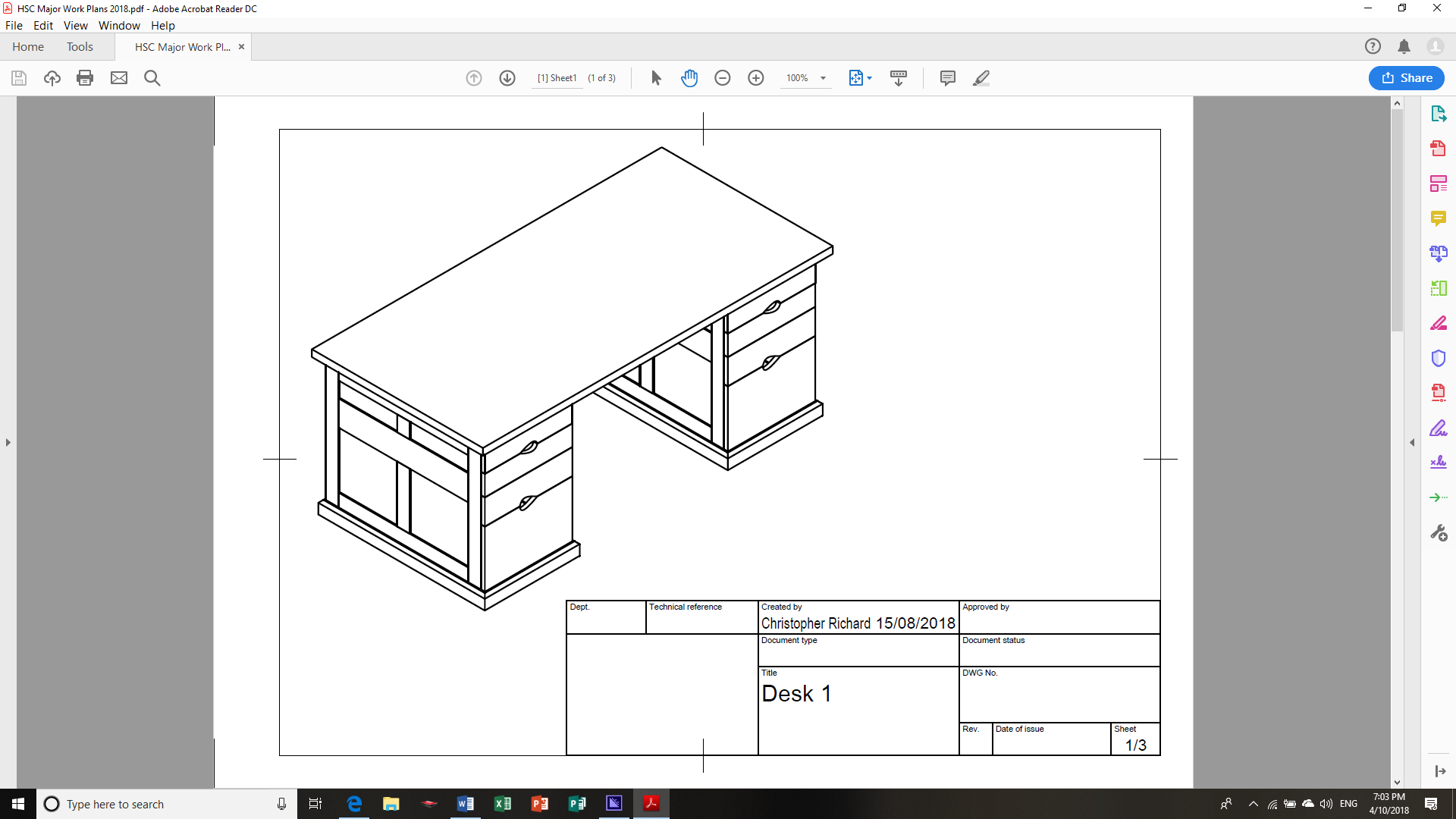Open PowerPoint from taskbar
The height and width of the screenshot is (819, 1456).
[539, 804]
